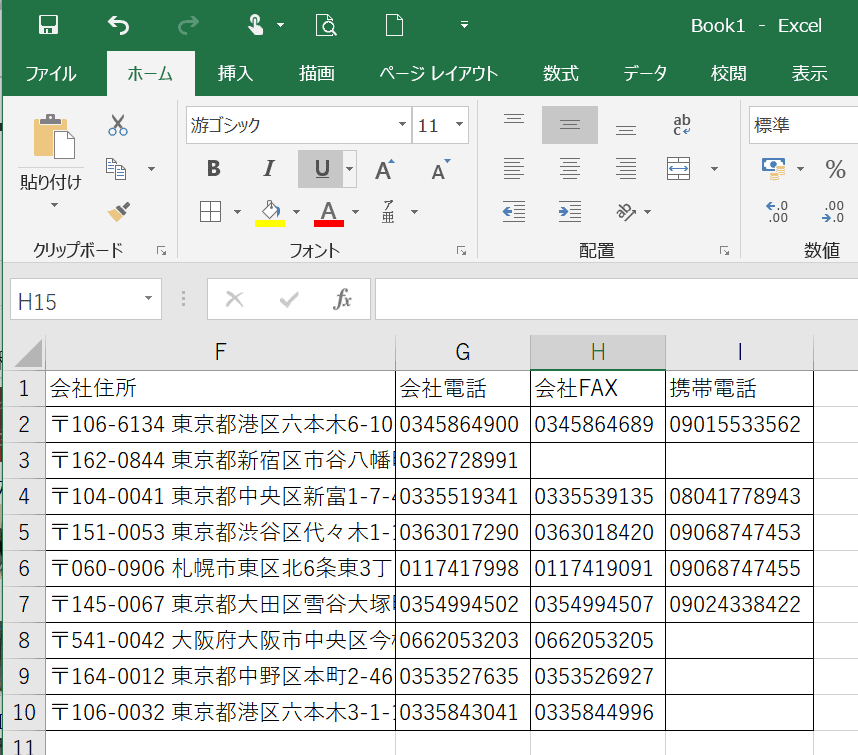Click the Save icon in quick access toolbar
This screenshot has width=858, height=755.
pyautogui.click(x=48, y=25)
